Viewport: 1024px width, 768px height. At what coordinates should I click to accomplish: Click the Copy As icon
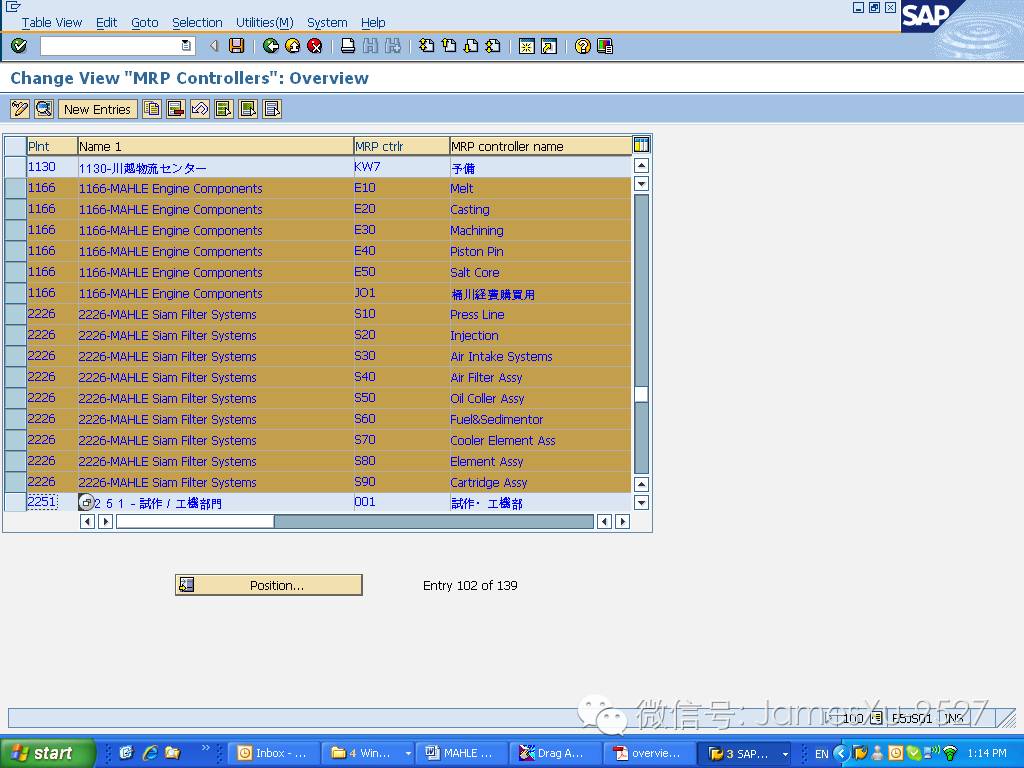coord(152,109)
